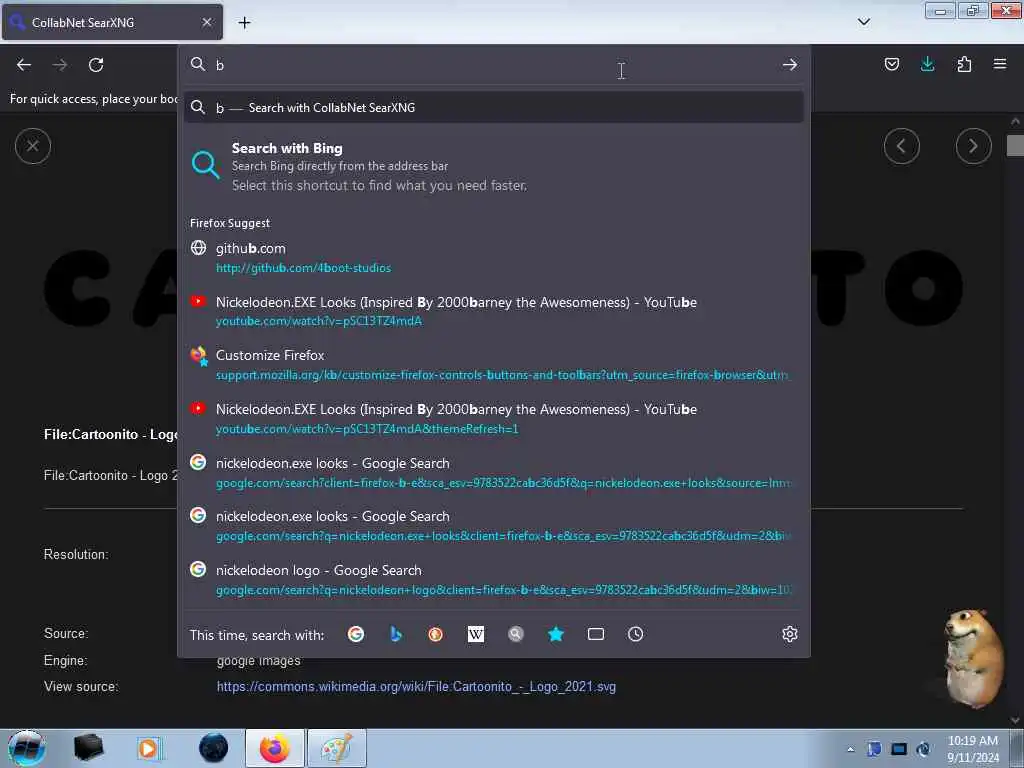Click the address bar input field
Image resolution: width=1024 pixels, height=768 pixels.
point(494,65)
